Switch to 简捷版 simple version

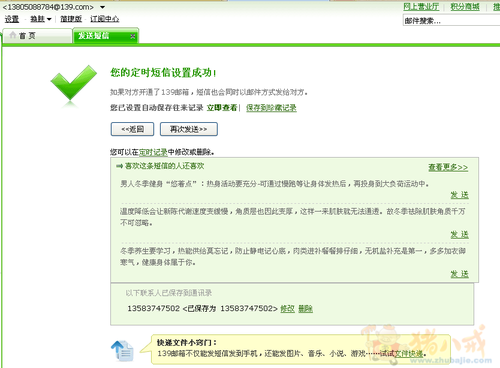tap(71, 19)
